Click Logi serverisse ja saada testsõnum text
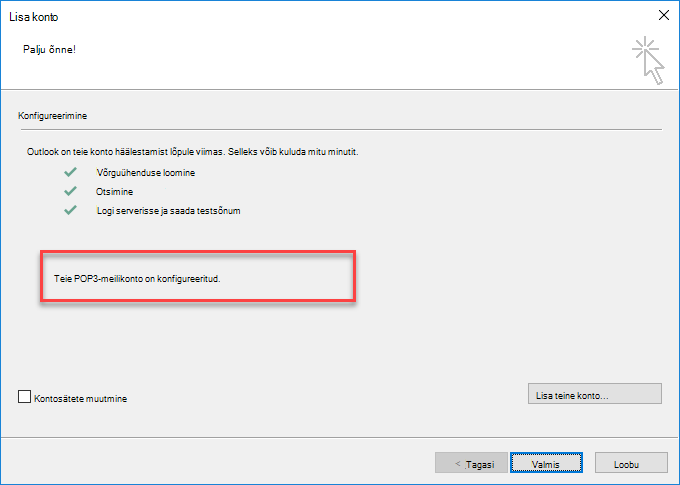This screenshot has height=485, width=680. pos(168,211)
